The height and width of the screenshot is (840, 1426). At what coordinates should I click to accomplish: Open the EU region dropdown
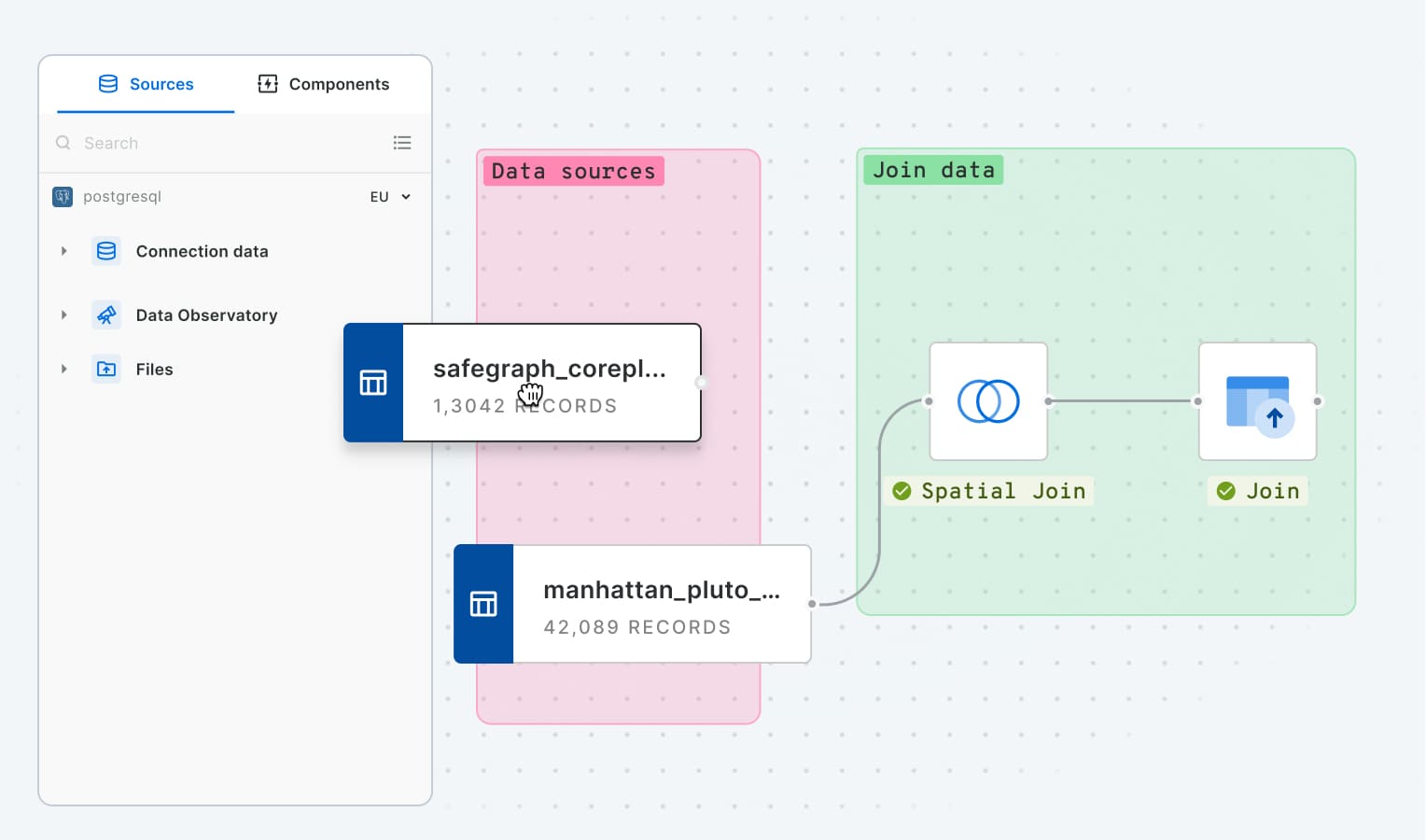point(390,197)
